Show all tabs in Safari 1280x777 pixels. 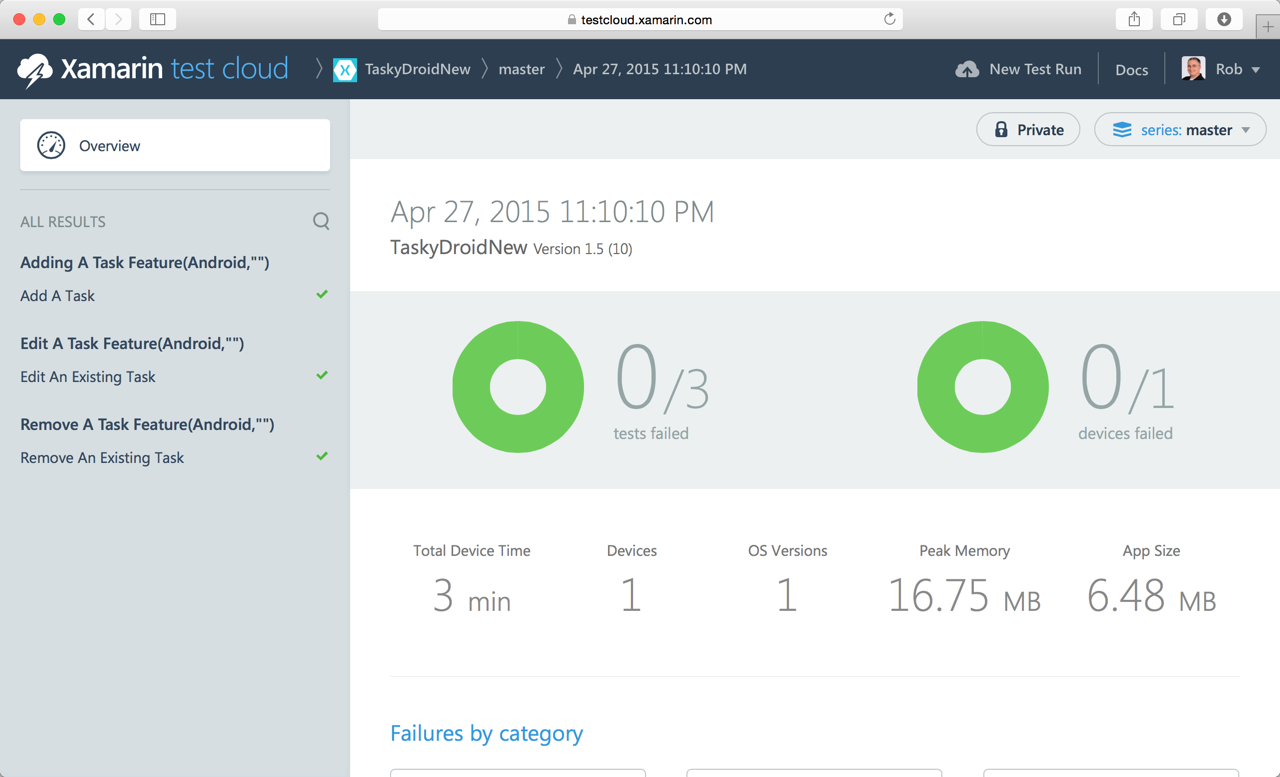1179,19
